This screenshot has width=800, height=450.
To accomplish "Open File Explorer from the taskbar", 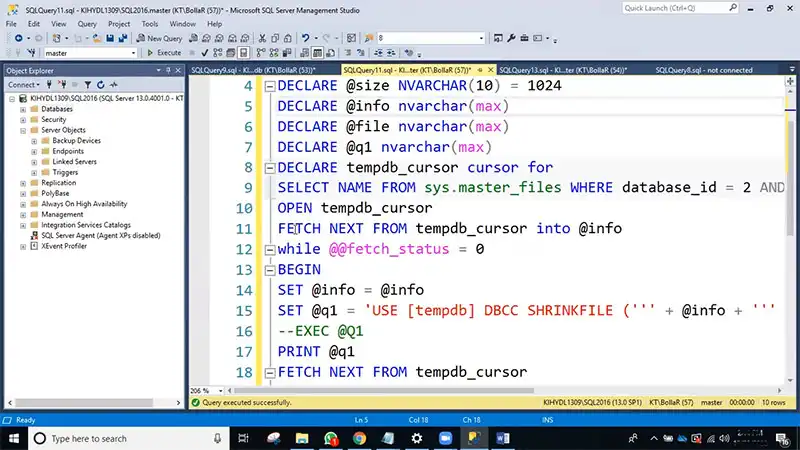I will [x=302, y=438].
